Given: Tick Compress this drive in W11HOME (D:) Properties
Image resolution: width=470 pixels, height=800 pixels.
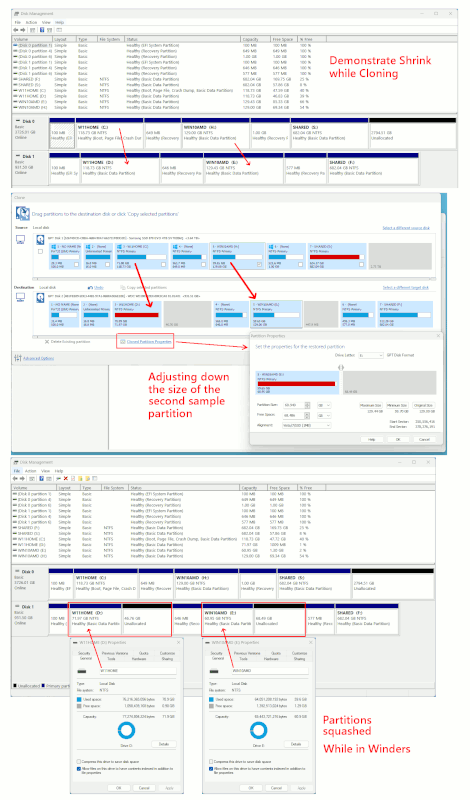Looking at the screenshot, I should pos(79,761).
